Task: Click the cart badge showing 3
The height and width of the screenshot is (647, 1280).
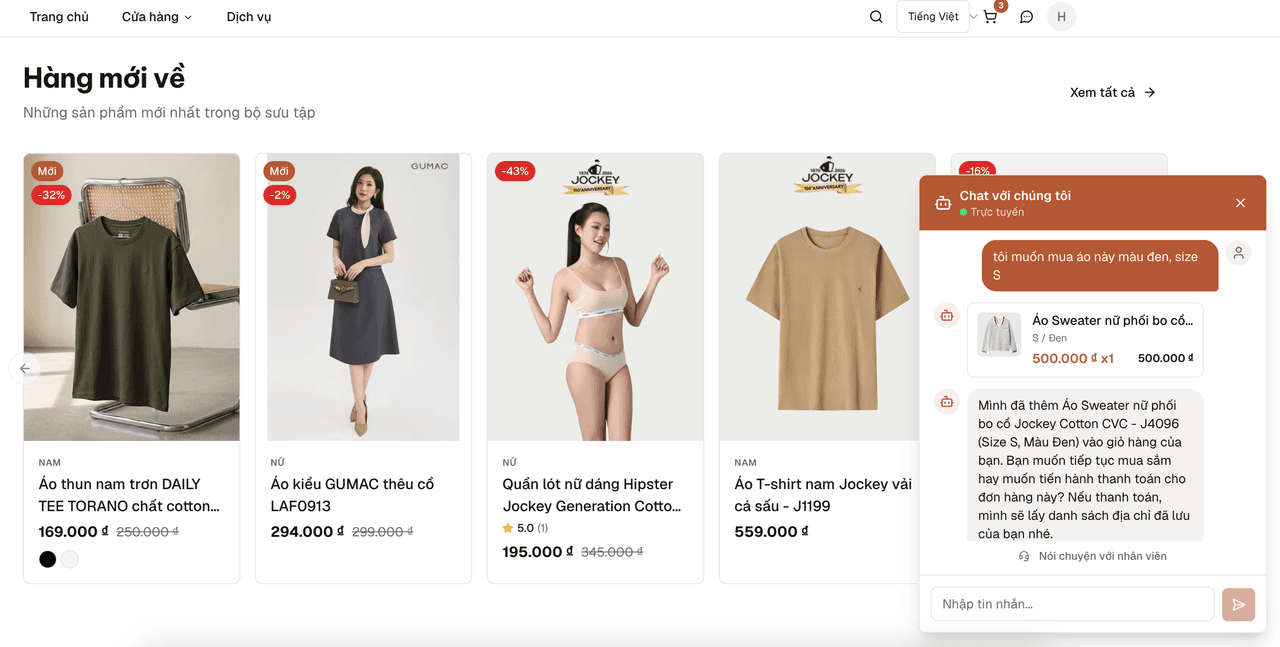Action: click(x=1000, y=6)
